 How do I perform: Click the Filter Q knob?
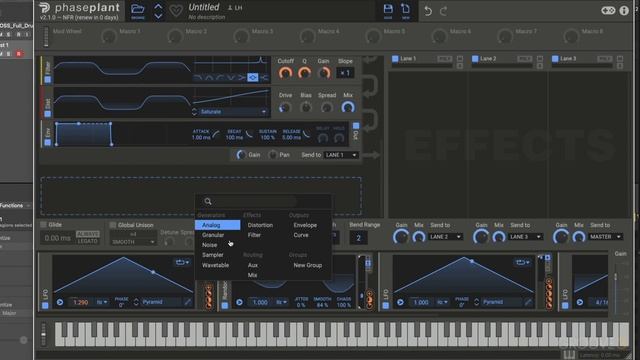[x=304, y=73]
